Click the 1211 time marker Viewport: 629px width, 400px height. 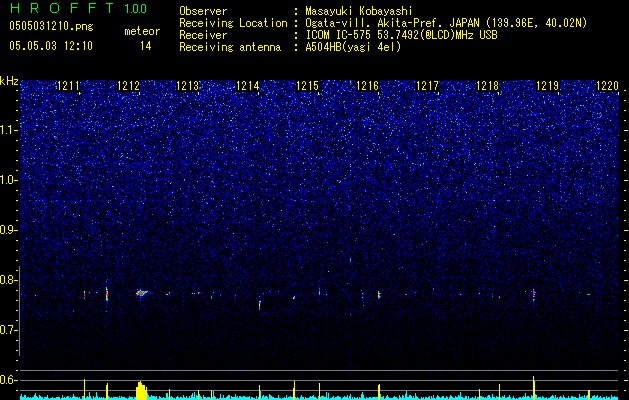(x=68, y=86)
